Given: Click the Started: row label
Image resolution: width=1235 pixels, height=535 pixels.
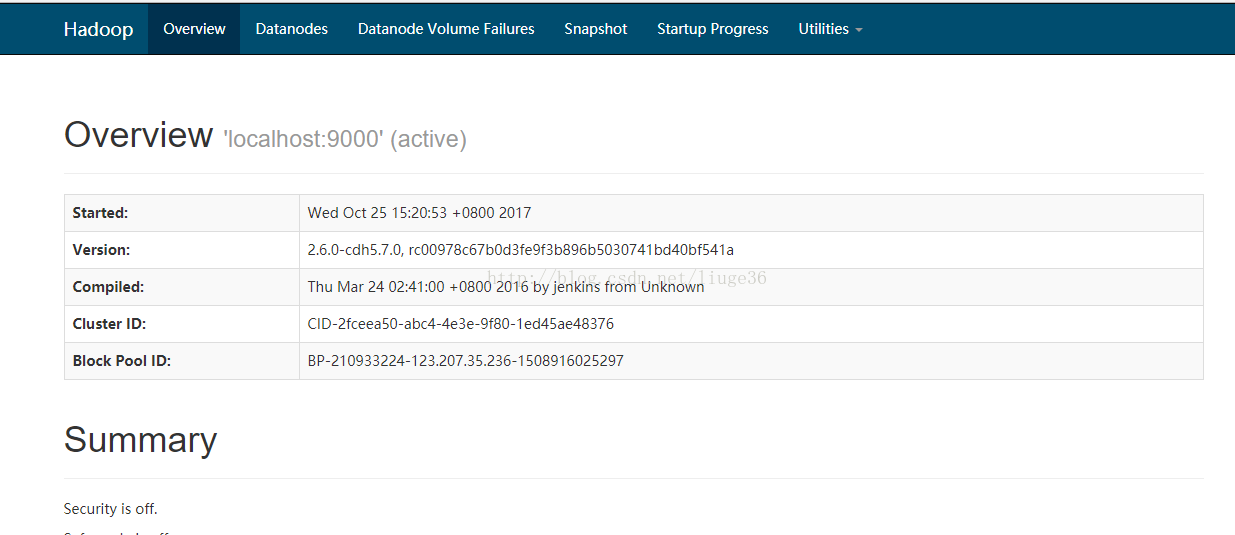Looking at the screenshot, I should pyautogui.click(x=100, y=213).
